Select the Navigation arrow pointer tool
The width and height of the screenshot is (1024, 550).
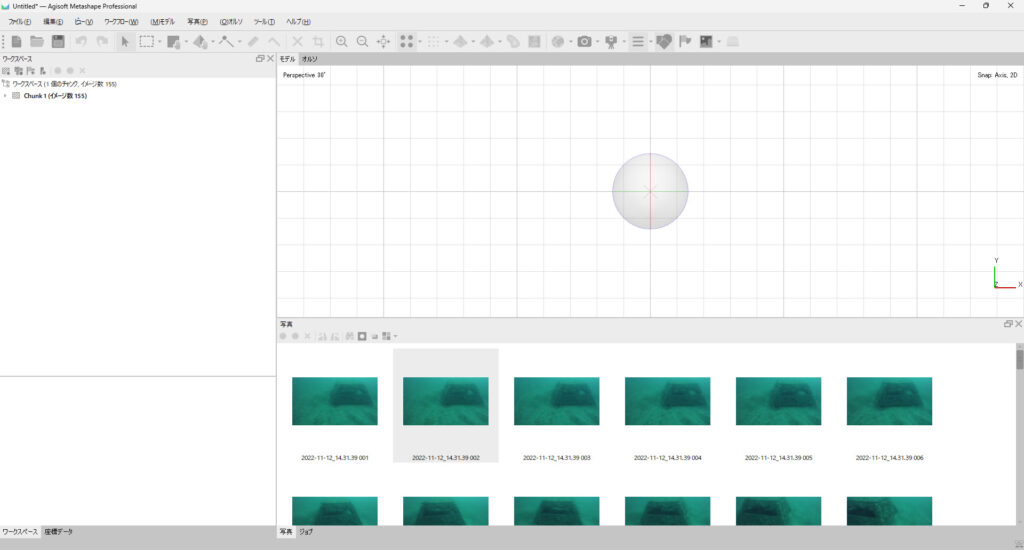click(x=125, y=42)
